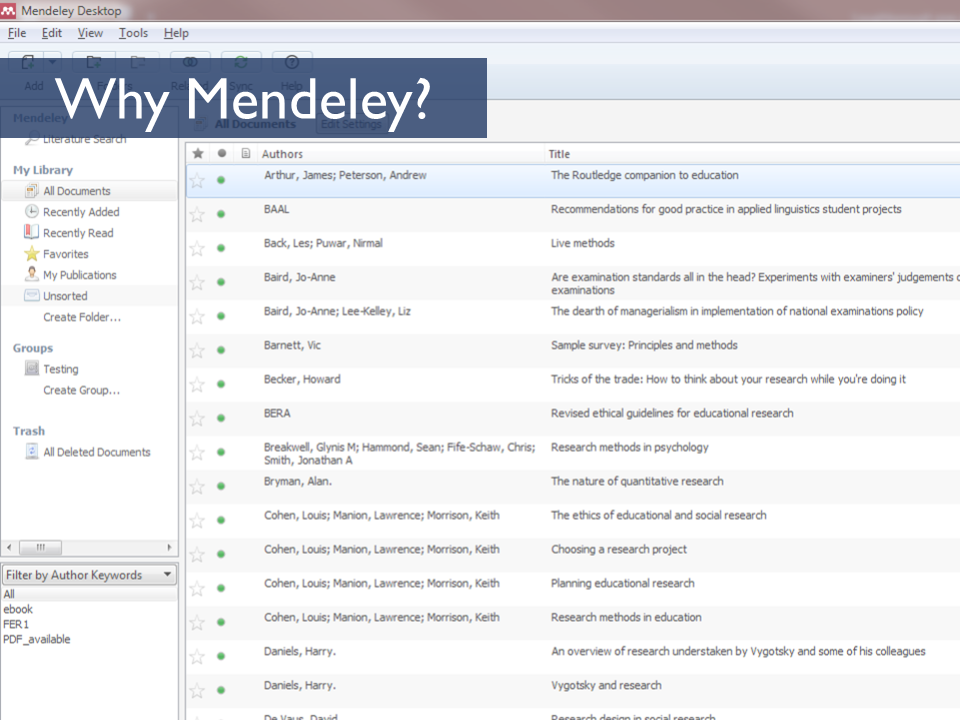Toggle favorite star for Arthur, James entry
Viewport: 960px width, 720px height.
pos(198,181)
